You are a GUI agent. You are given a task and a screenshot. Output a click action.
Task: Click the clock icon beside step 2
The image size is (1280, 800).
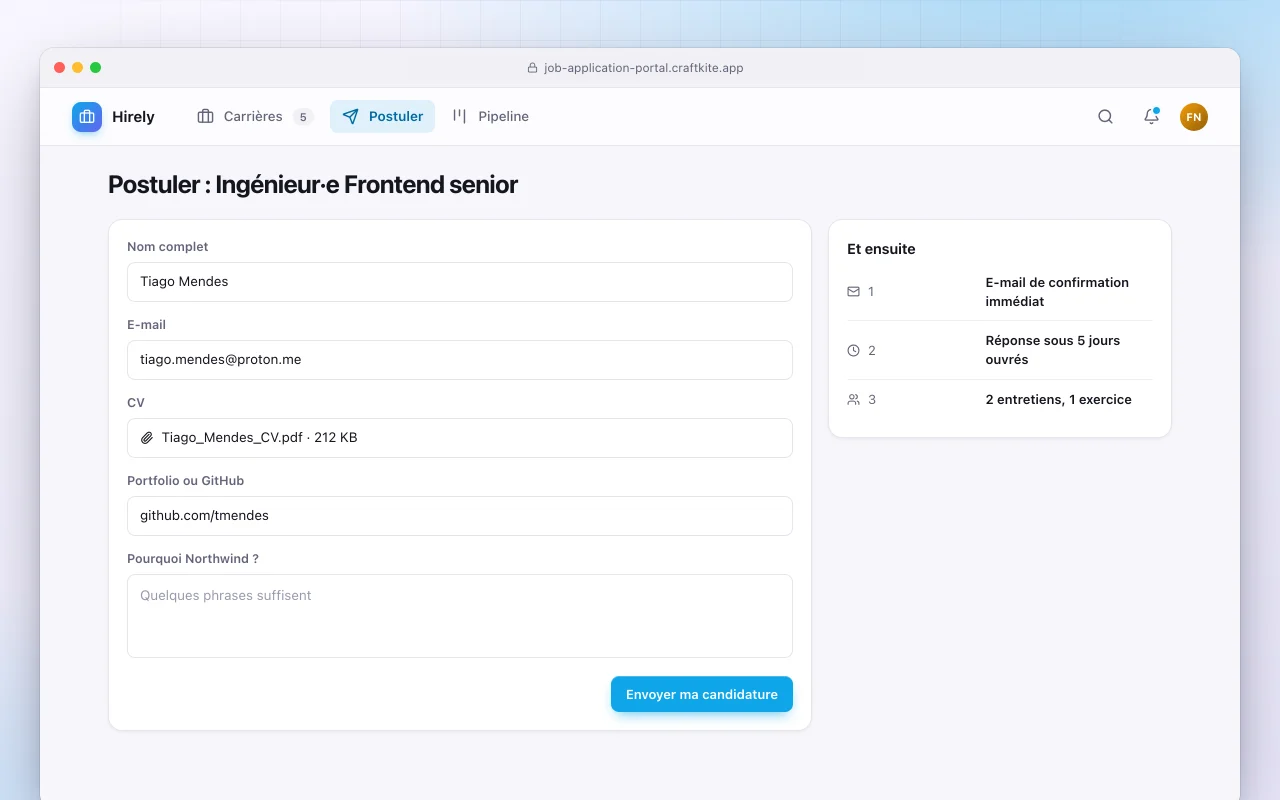pos(853,351)
